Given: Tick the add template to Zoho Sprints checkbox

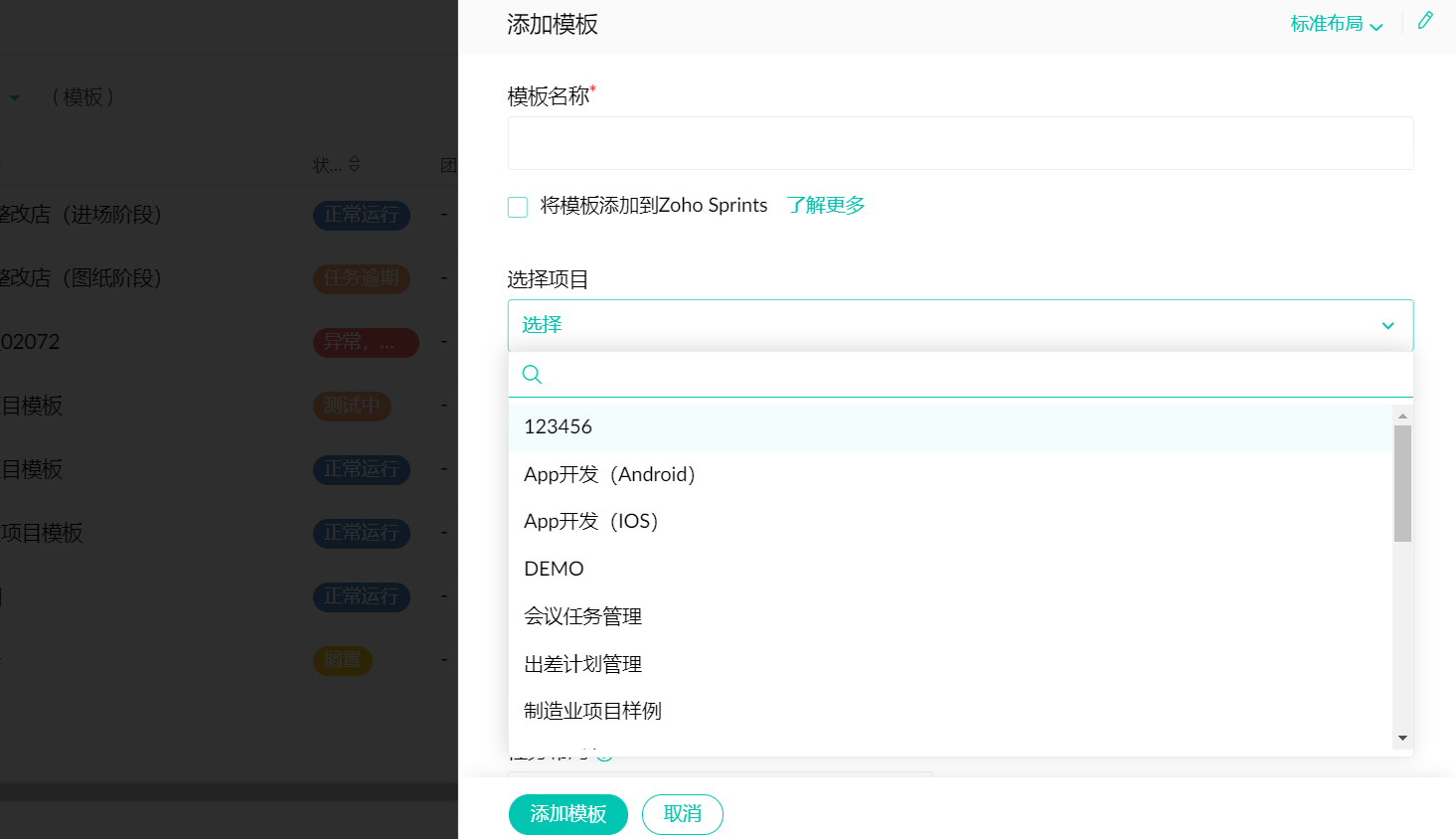Looking at the screenshot, I should click(518, 207).
